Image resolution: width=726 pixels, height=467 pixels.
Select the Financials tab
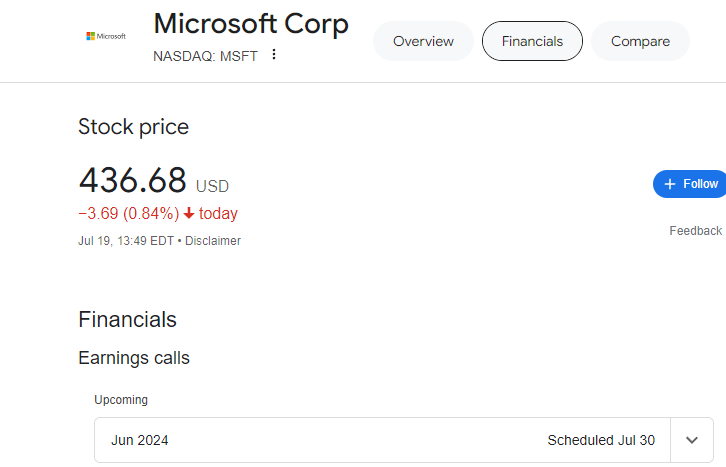532,41
